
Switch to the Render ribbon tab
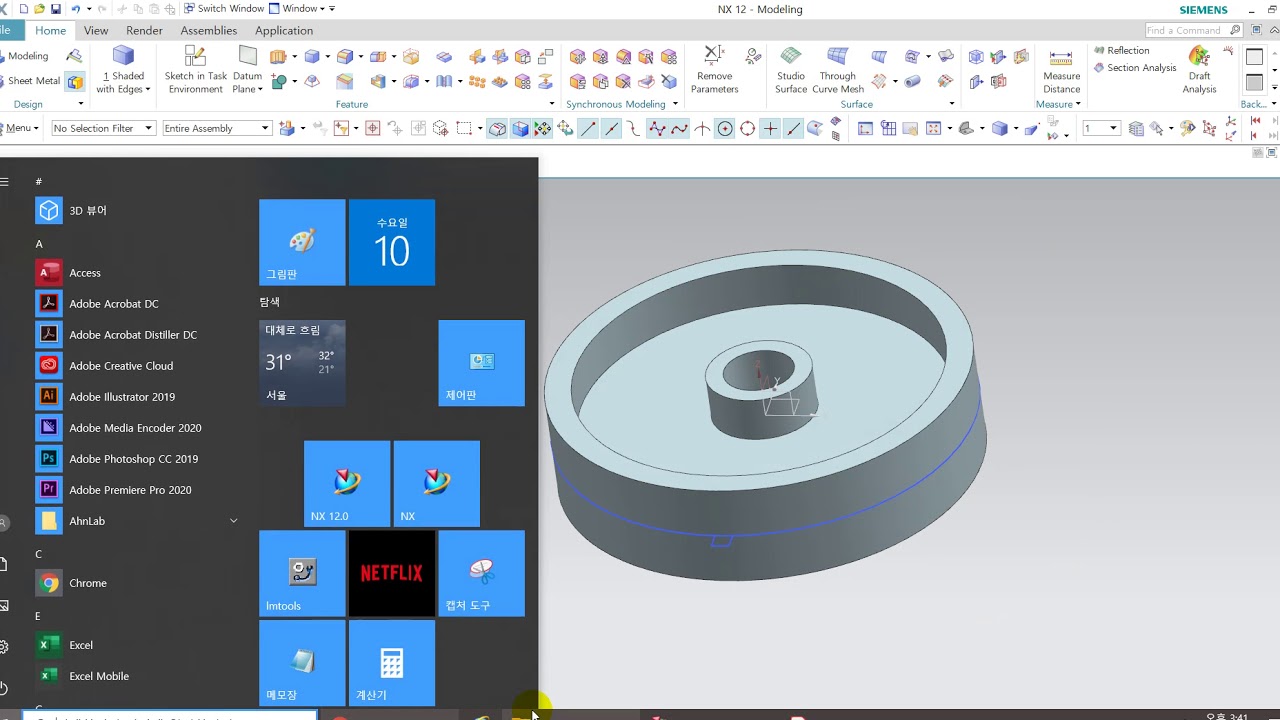coord(144,31)
